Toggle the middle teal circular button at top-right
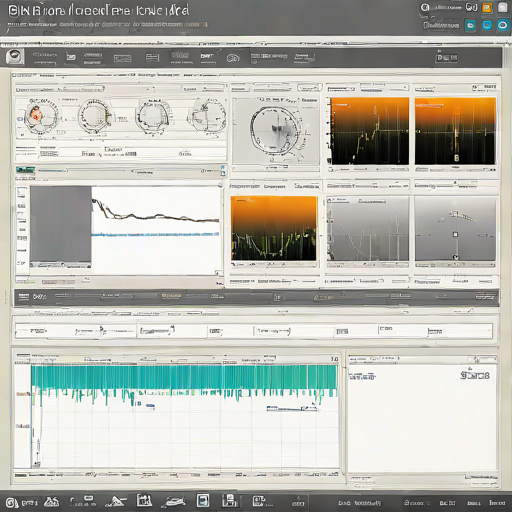512x512 pixels. 487,25
